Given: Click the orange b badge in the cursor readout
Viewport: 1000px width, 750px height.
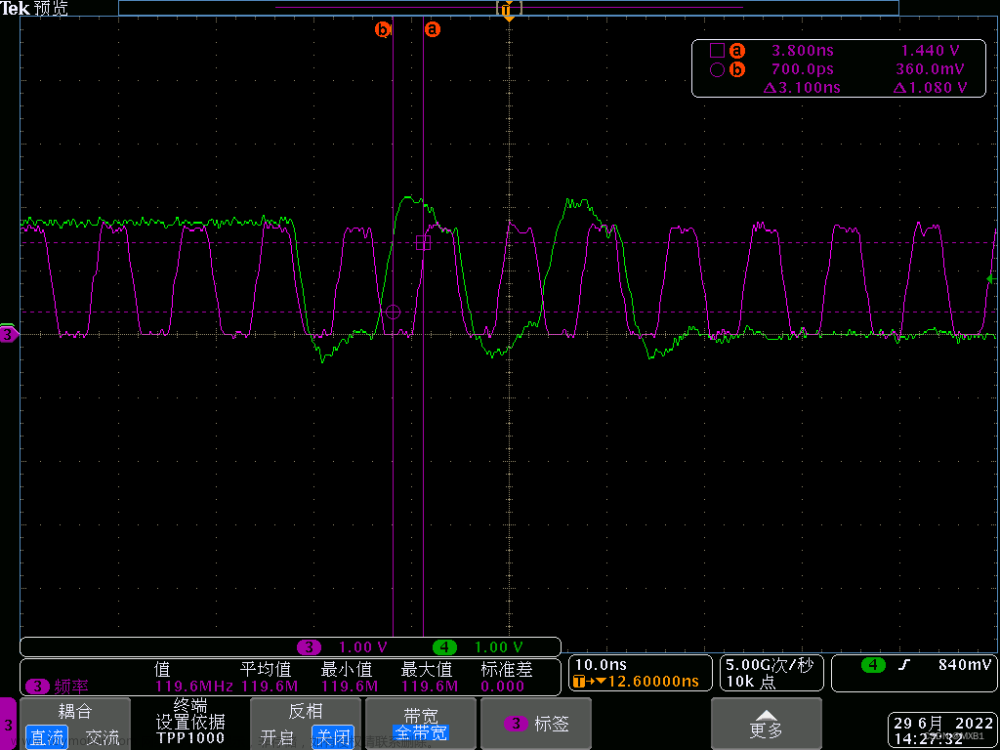Looking at the screenshot, I should pos(737,70).
